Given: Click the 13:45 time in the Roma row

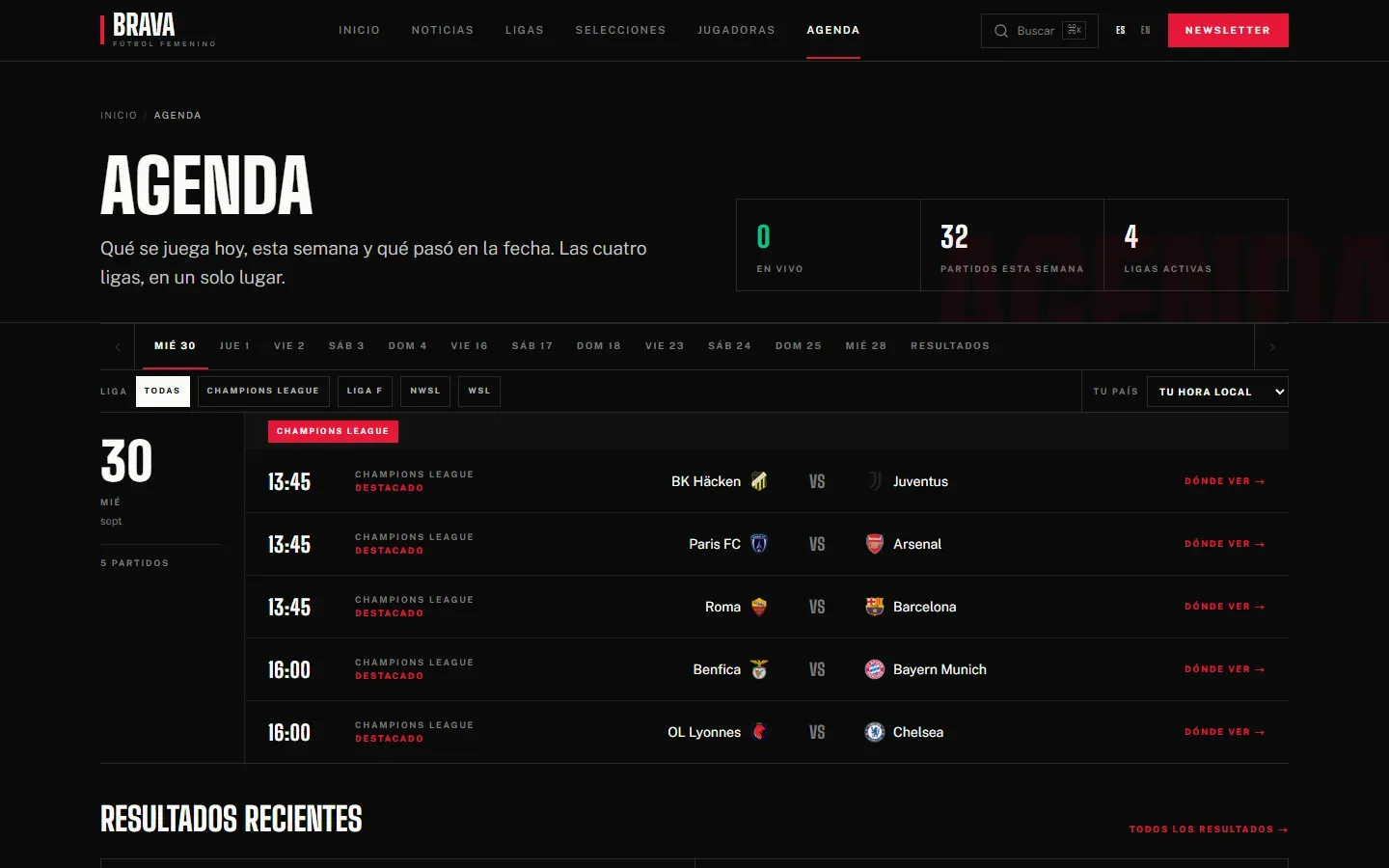Looking at the screenshot, I should (289, 608).
